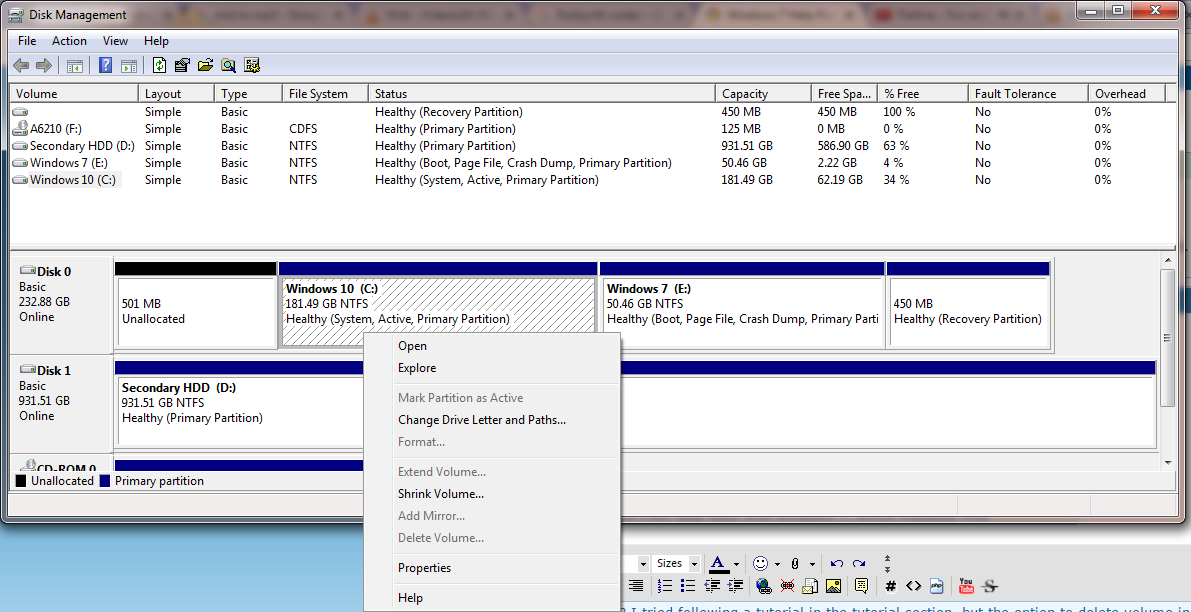Screen dimensions: 1191x612
Task: Select the Secondary HDD (D:) row in volume list
Action: [x=589, y=146]
